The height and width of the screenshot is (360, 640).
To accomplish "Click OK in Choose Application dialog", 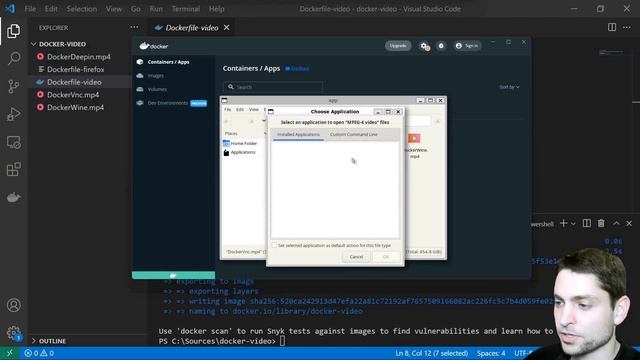I will [x=386, y=257].
